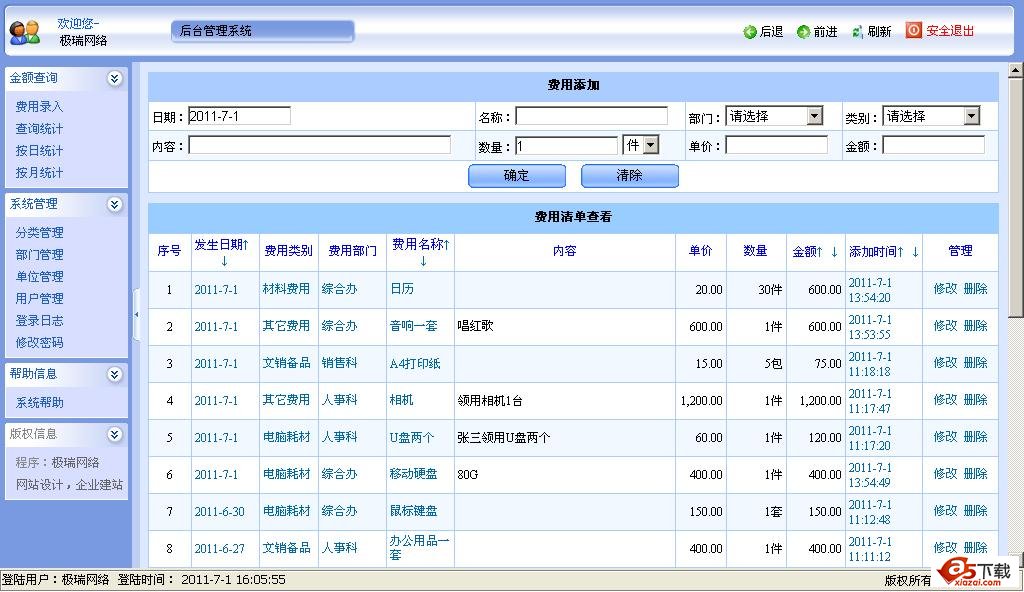Open the 部门 (Department) dropdown

814,115
